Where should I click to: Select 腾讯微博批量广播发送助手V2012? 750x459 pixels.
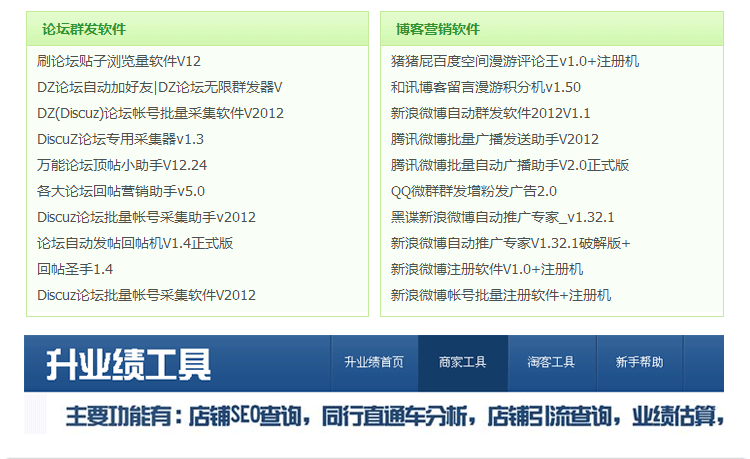pos(494,139)
